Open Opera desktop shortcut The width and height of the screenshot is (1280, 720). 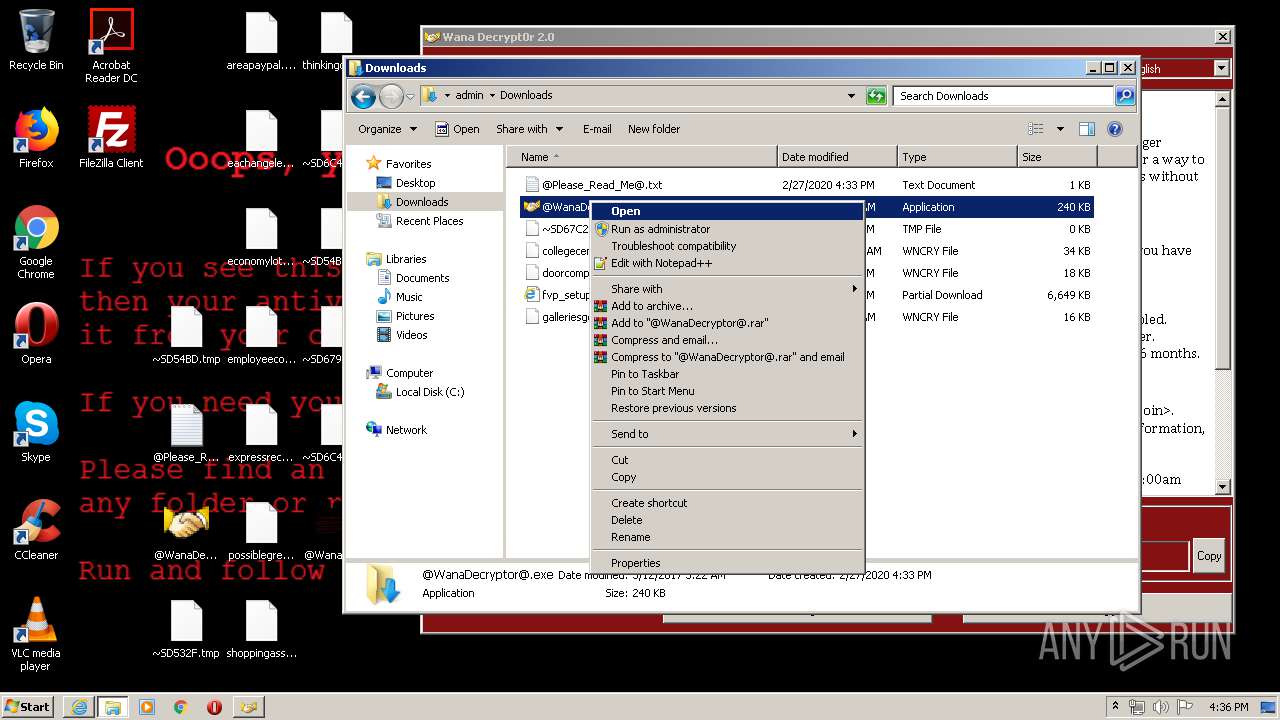pyautogui.click(x=36, y=333)
